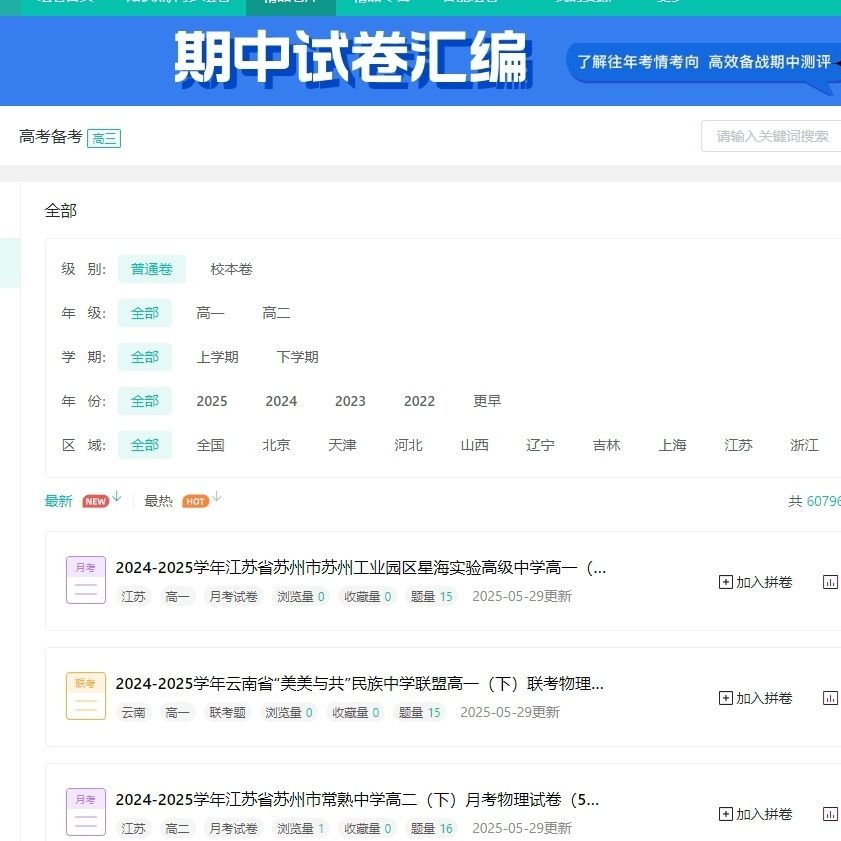Filter region 天津
The image size is (841, 841).
(x=342, y=445)
